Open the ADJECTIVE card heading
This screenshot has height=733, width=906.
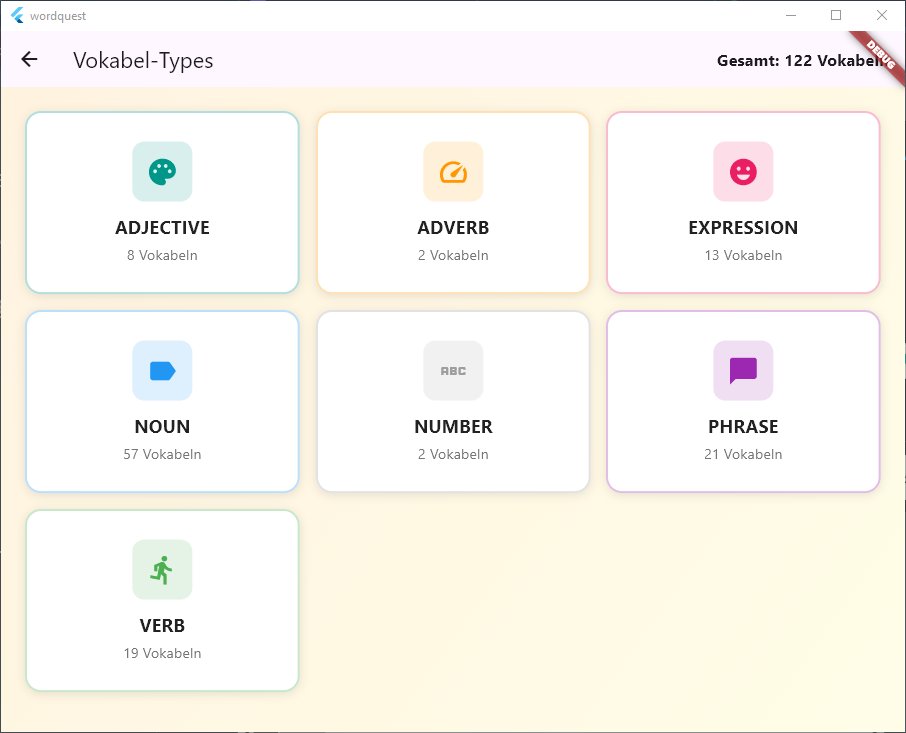pyautogui.click(x=162, y=228)
